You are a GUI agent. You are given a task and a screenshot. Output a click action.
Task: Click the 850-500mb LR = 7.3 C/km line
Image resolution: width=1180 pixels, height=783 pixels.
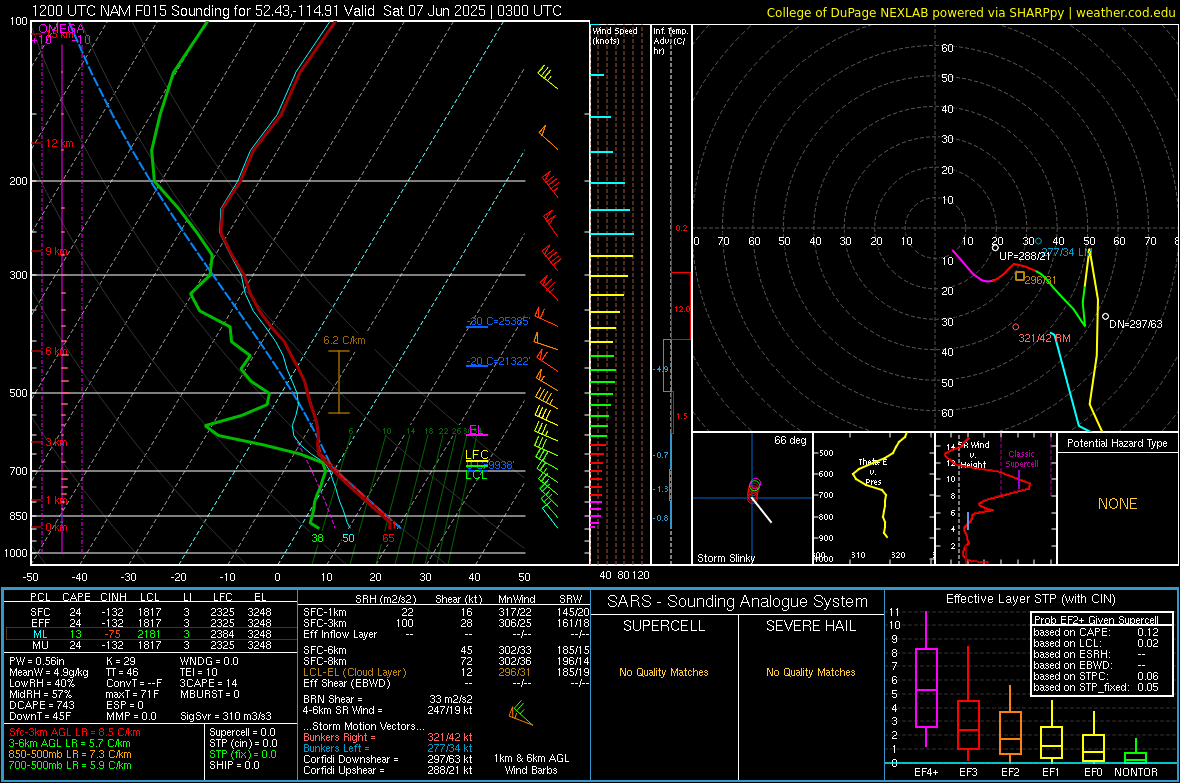(x=70, y=754)
